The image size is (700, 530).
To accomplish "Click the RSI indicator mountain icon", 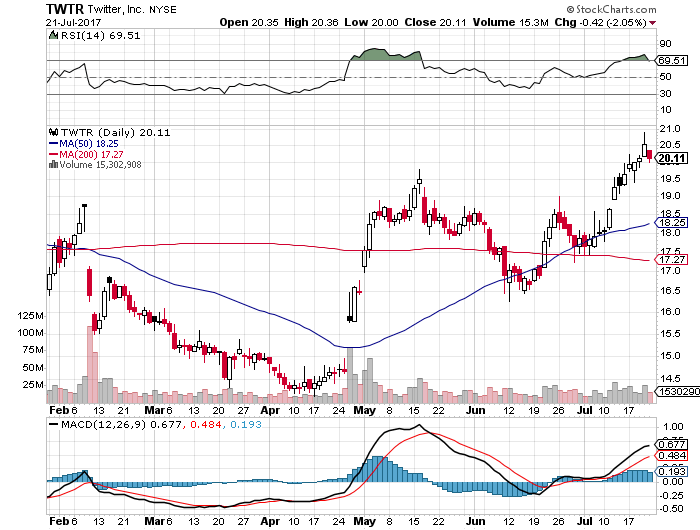I will (x=53, y=35).
